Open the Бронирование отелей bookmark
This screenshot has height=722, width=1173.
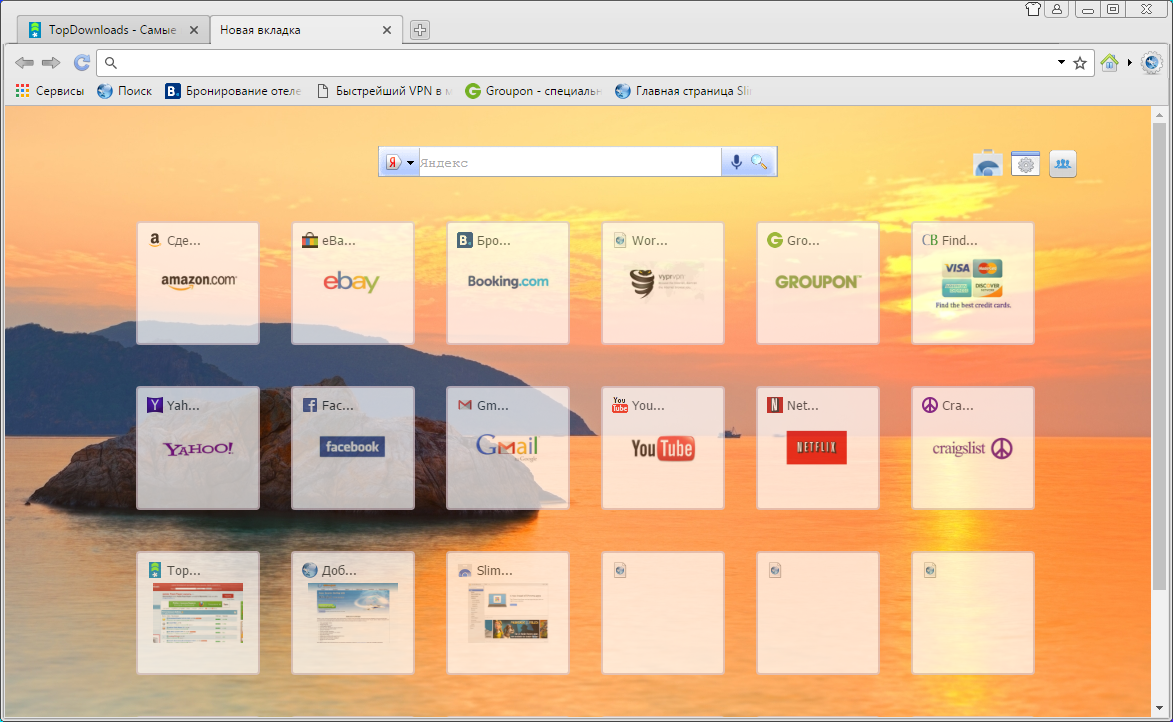click(x=233, y=91)
